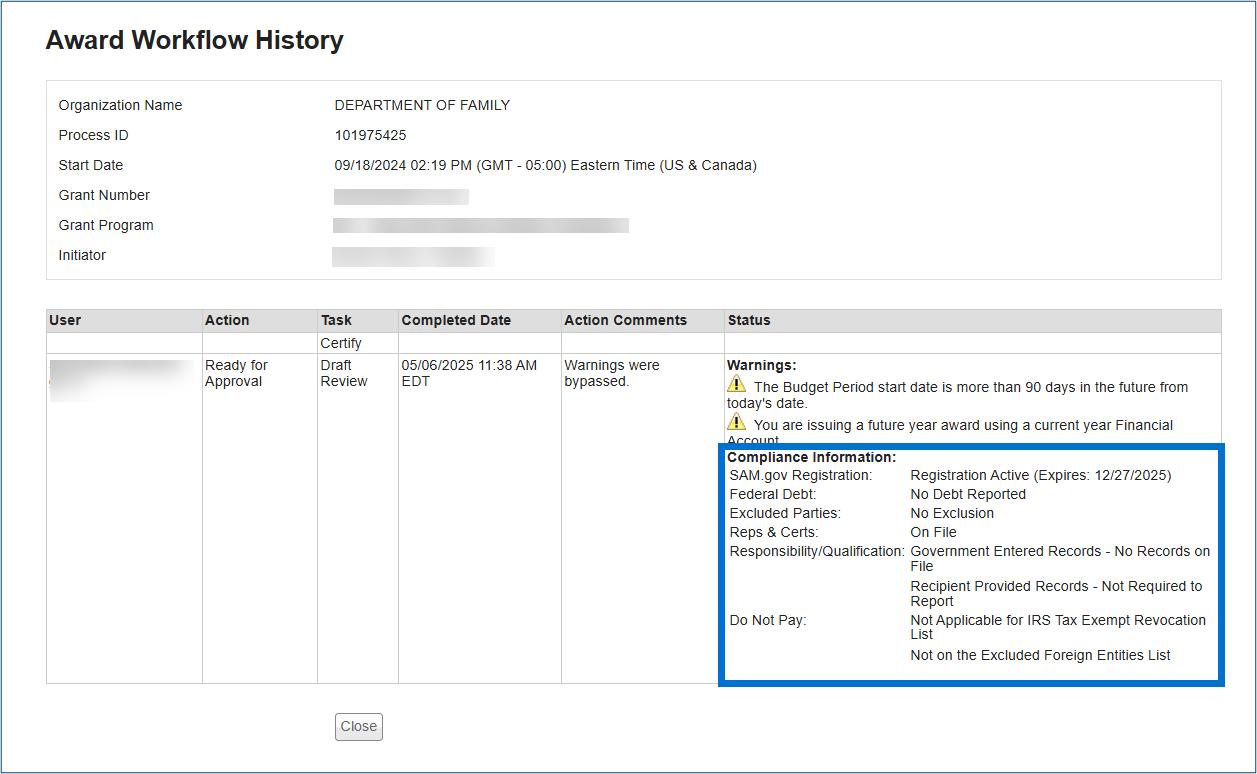
Task: Select the DEPARTMENT OF FAMILY organization name
Action: (422, 106)
